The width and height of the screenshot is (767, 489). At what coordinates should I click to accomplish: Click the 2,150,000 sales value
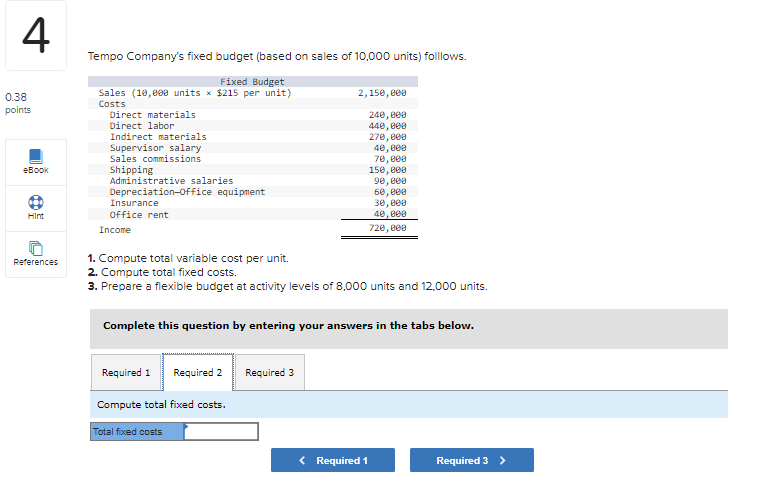[382, 93]
